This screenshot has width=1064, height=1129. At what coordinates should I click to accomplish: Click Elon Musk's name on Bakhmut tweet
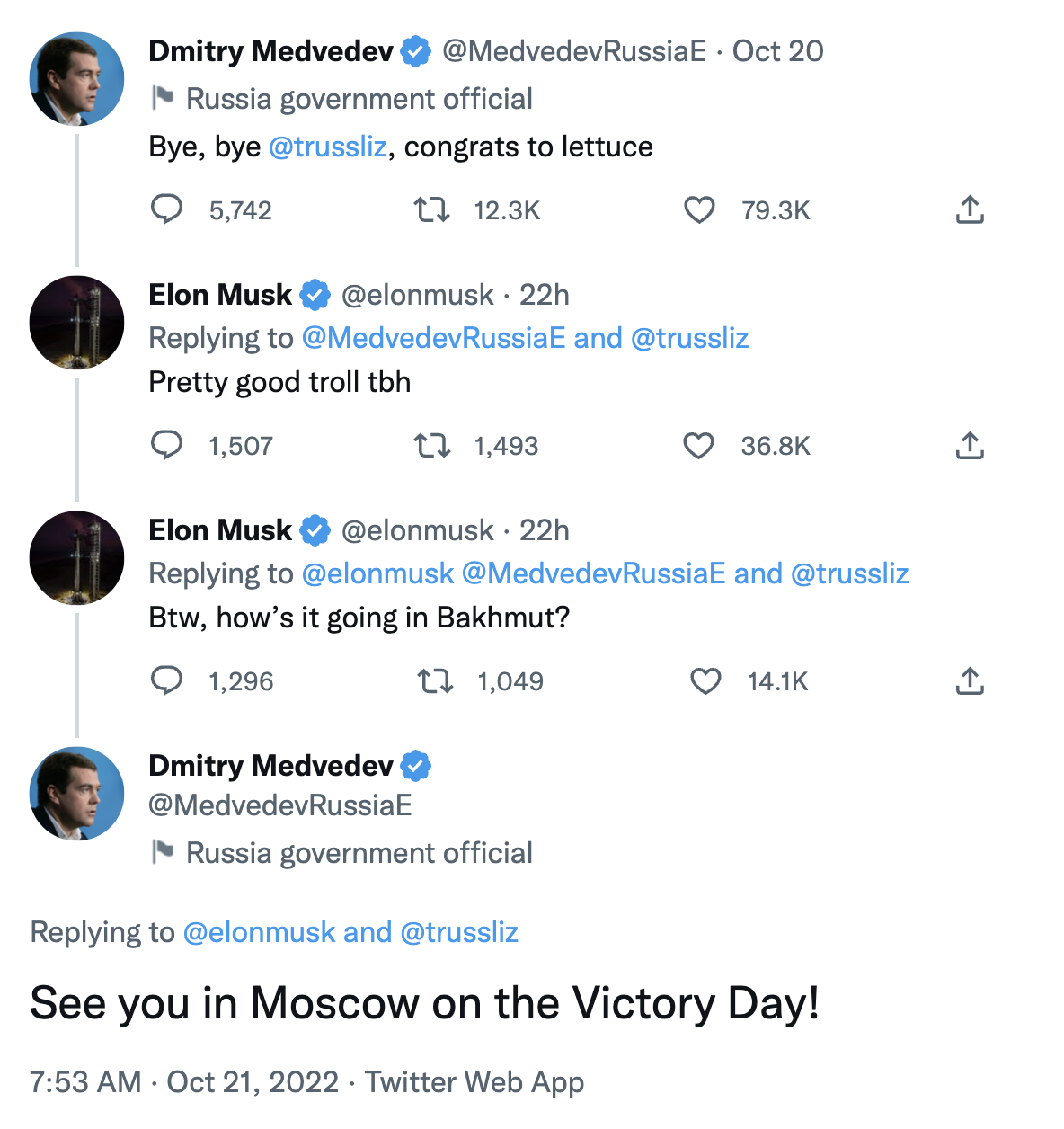coord(220,530)
